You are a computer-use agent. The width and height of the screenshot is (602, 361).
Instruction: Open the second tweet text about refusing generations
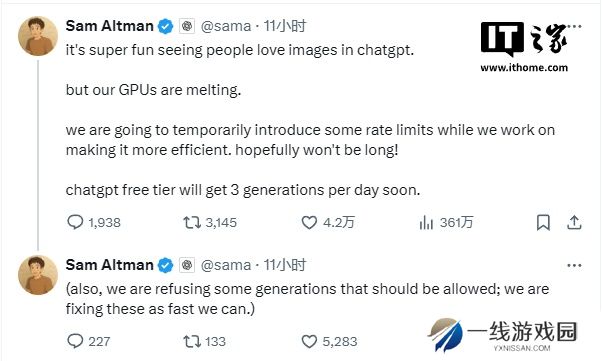[307, 299]
